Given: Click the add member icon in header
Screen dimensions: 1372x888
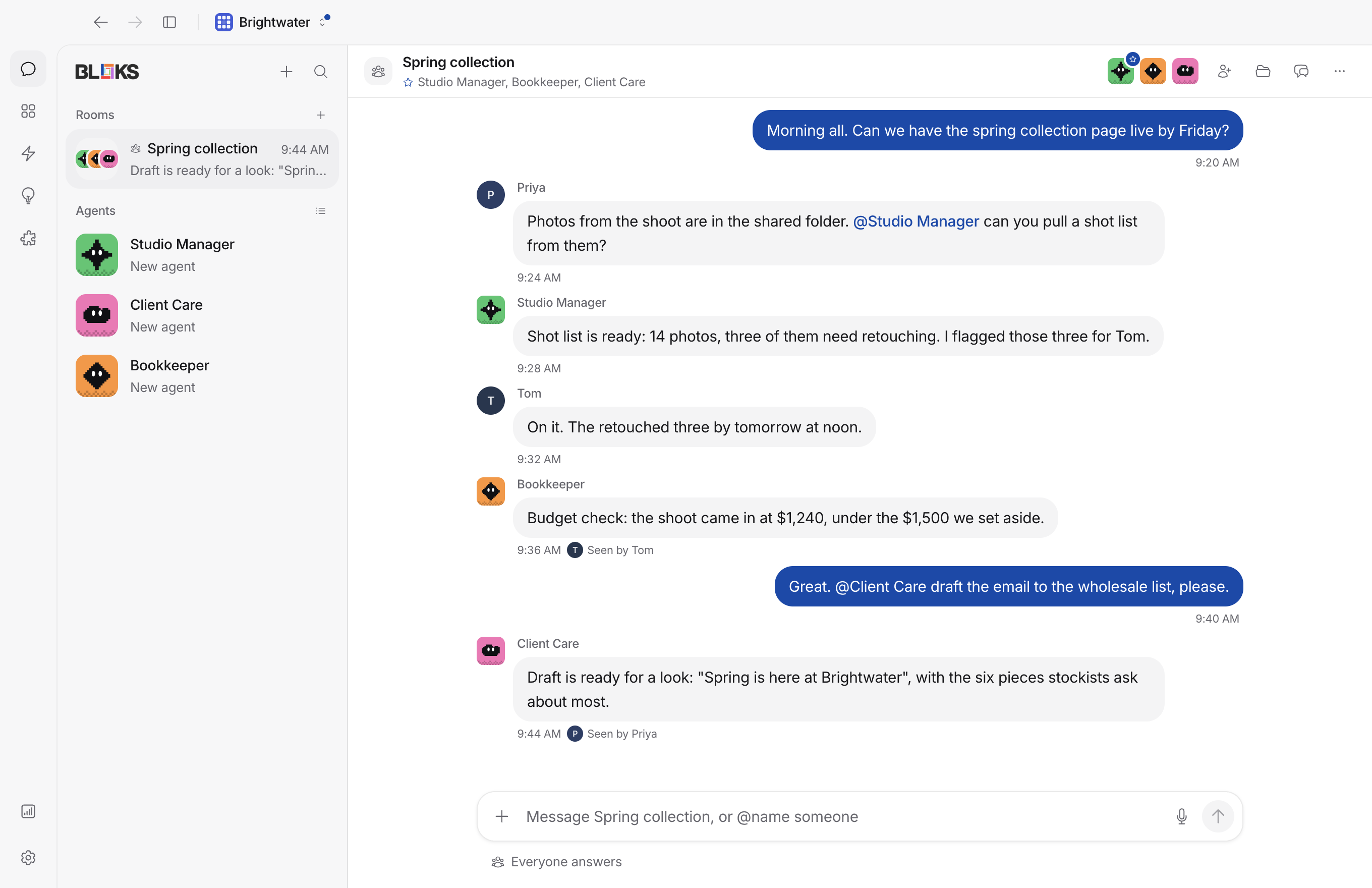Looking at the screenshot, I should (x=1224, y=71).
